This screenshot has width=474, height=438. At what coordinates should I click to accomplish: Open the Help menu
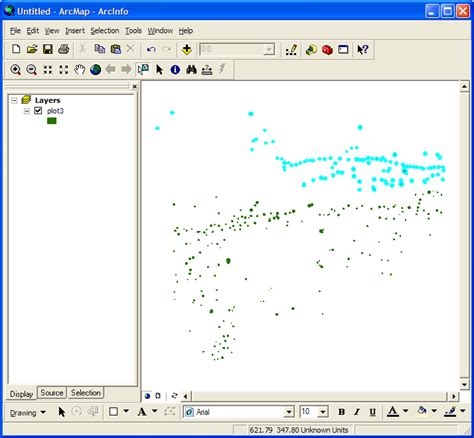point(186,31)
